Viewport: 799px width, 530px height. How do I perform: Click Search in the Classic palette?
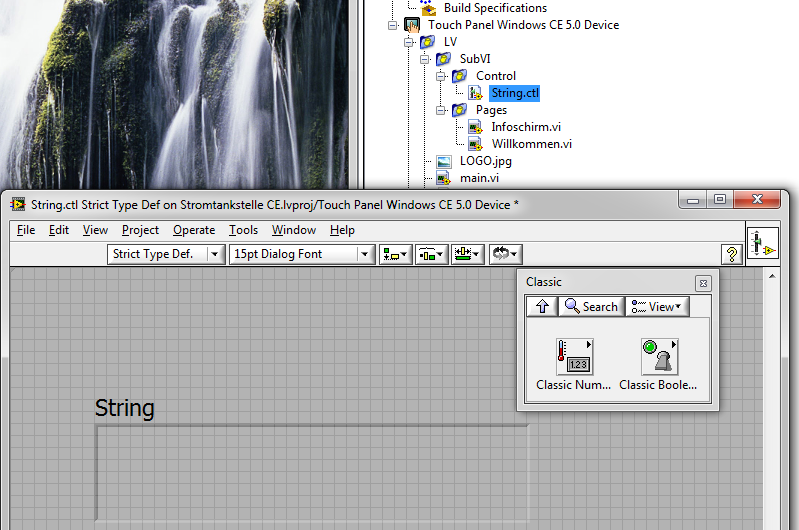[x=591, y=306]
